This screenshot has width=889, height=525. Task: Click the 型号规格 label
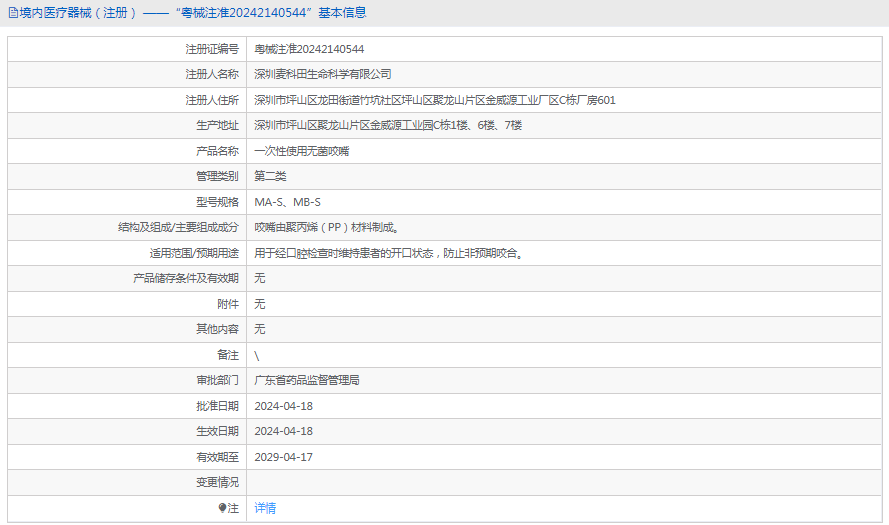tap(218, 202)
